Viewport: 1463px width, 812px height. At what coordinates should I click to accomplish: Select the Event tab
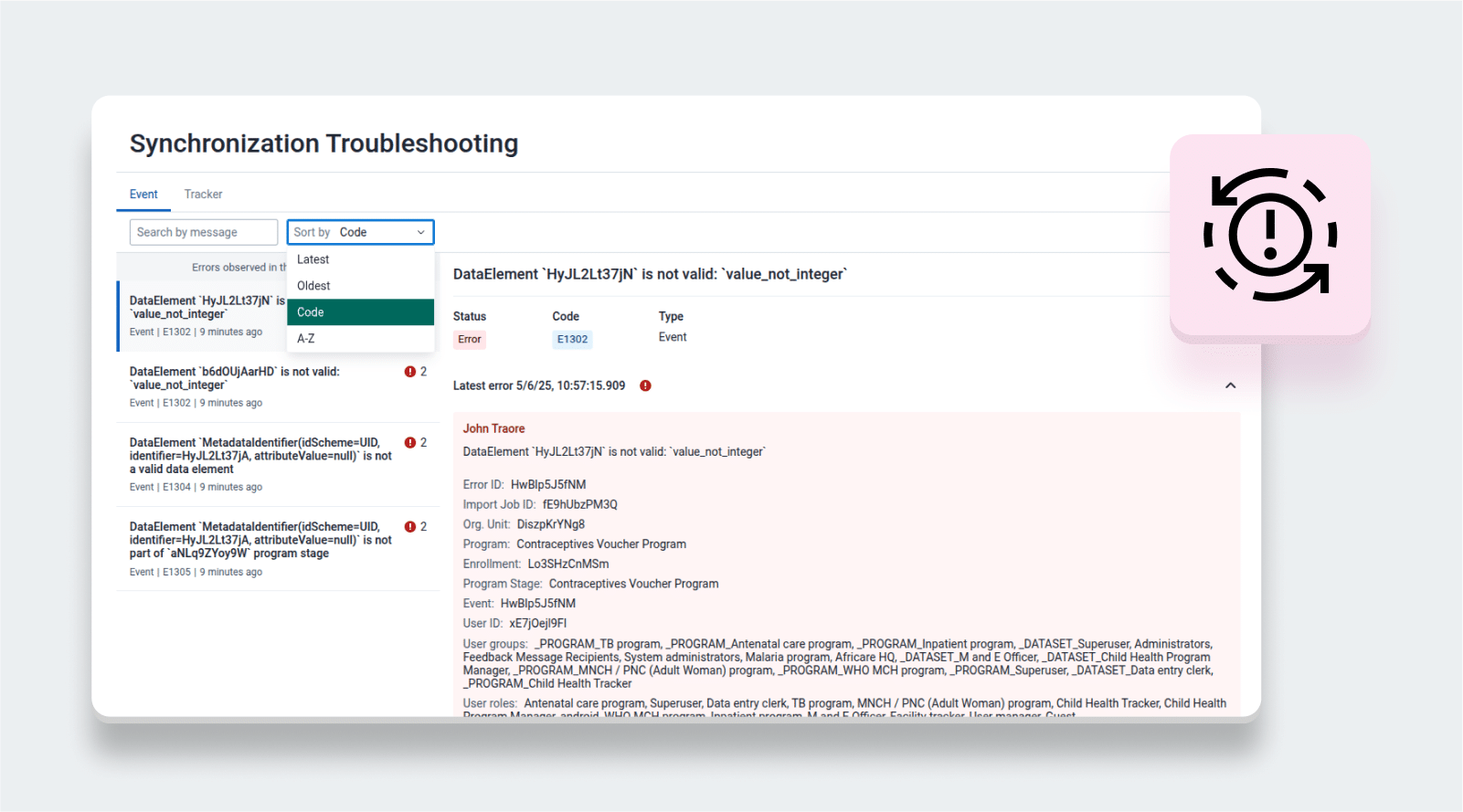(x=143, y=195)
